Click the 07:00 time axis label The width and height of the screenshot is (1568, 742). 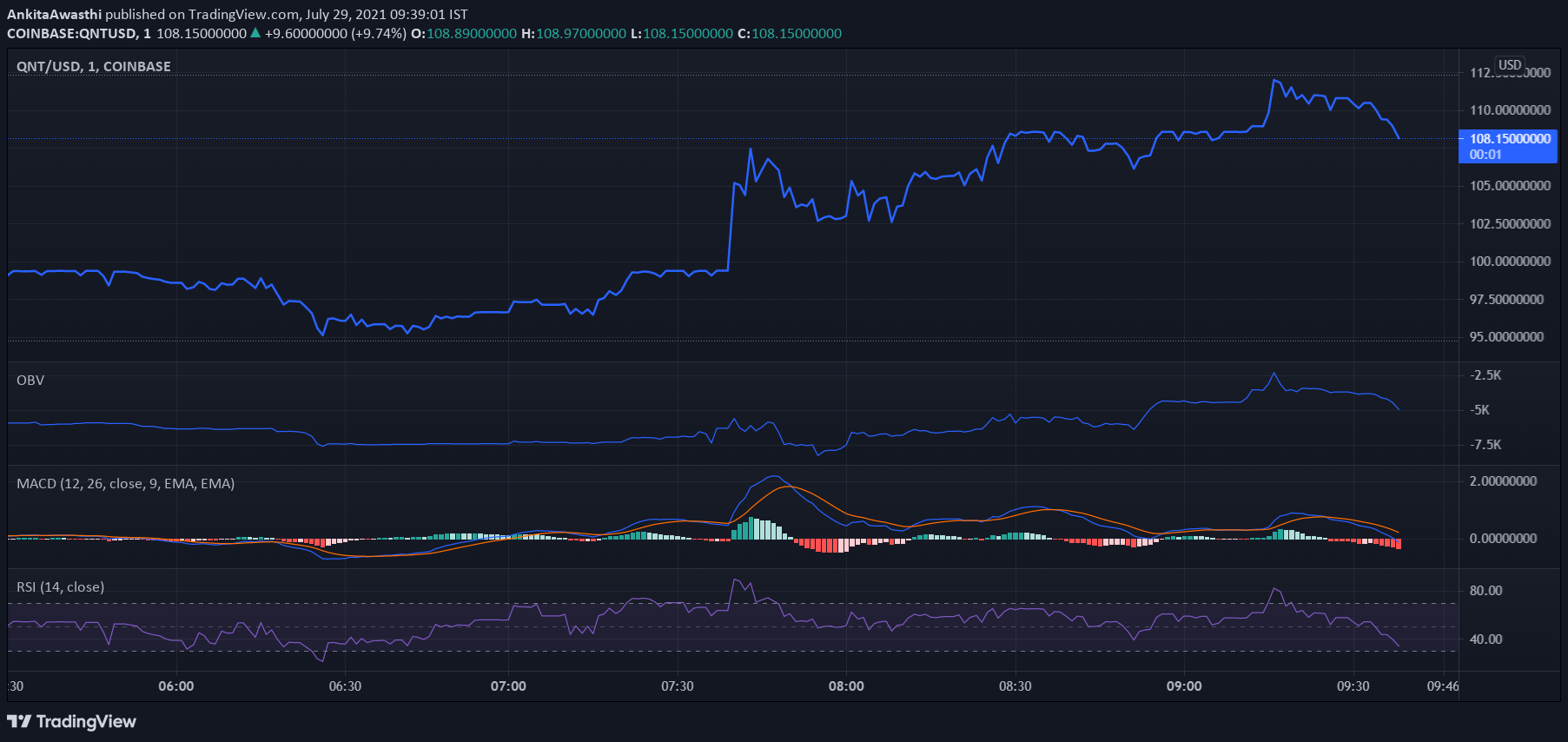(x=508, y=686)
